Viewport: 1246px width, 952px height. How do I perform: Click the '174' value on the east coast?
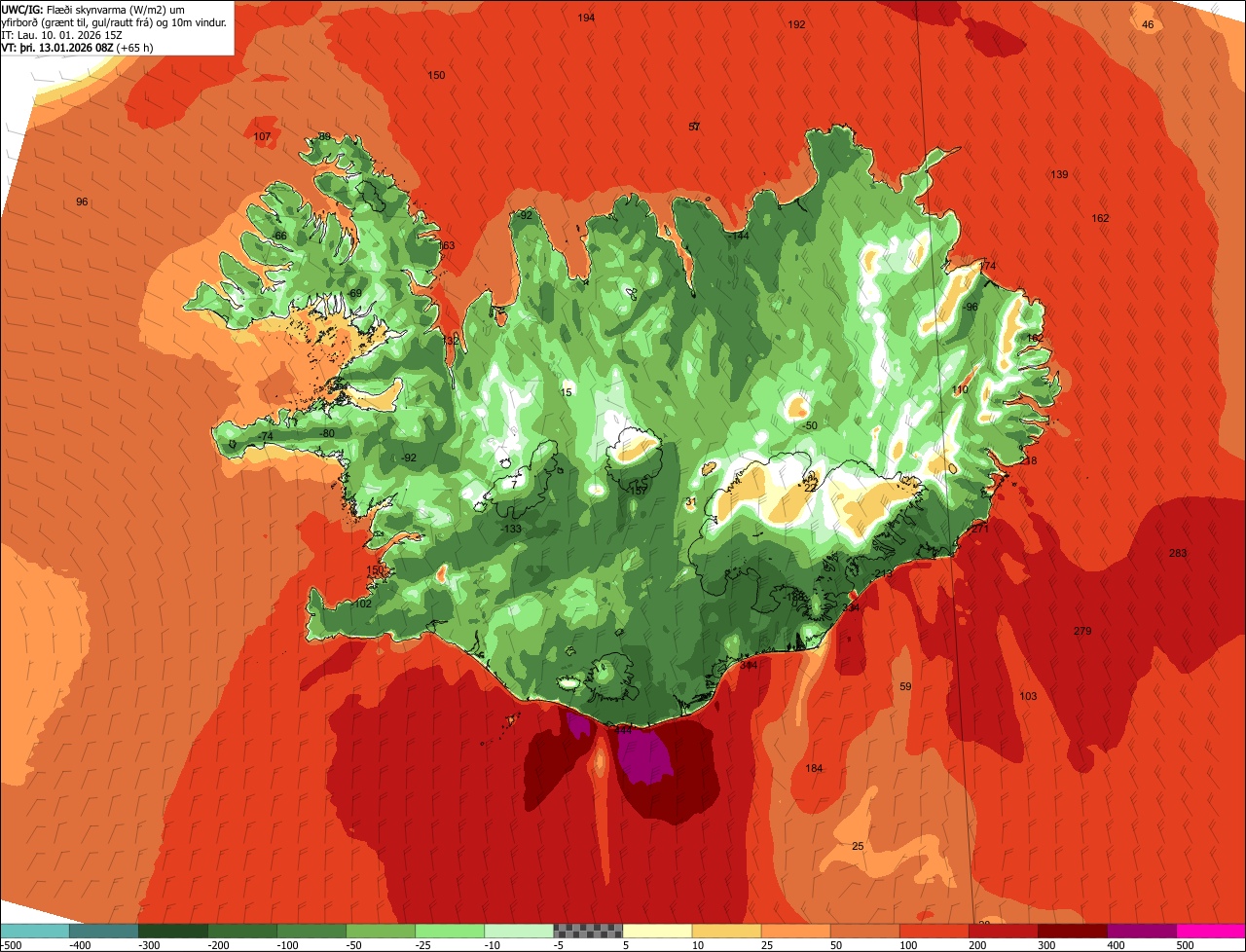click(x=988, y=267)
